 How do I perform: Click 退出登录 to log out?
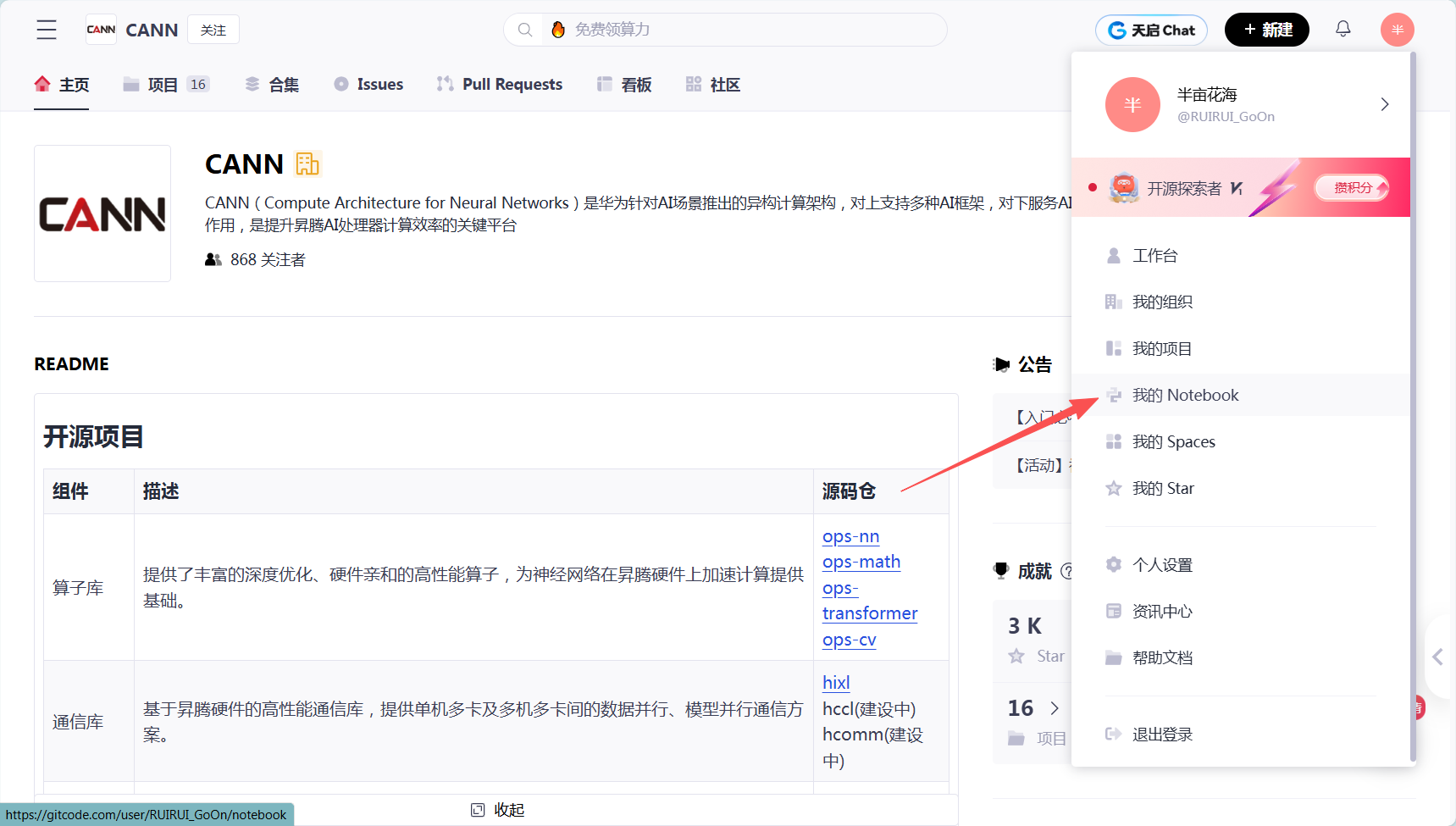click(x=1241, y=734)
